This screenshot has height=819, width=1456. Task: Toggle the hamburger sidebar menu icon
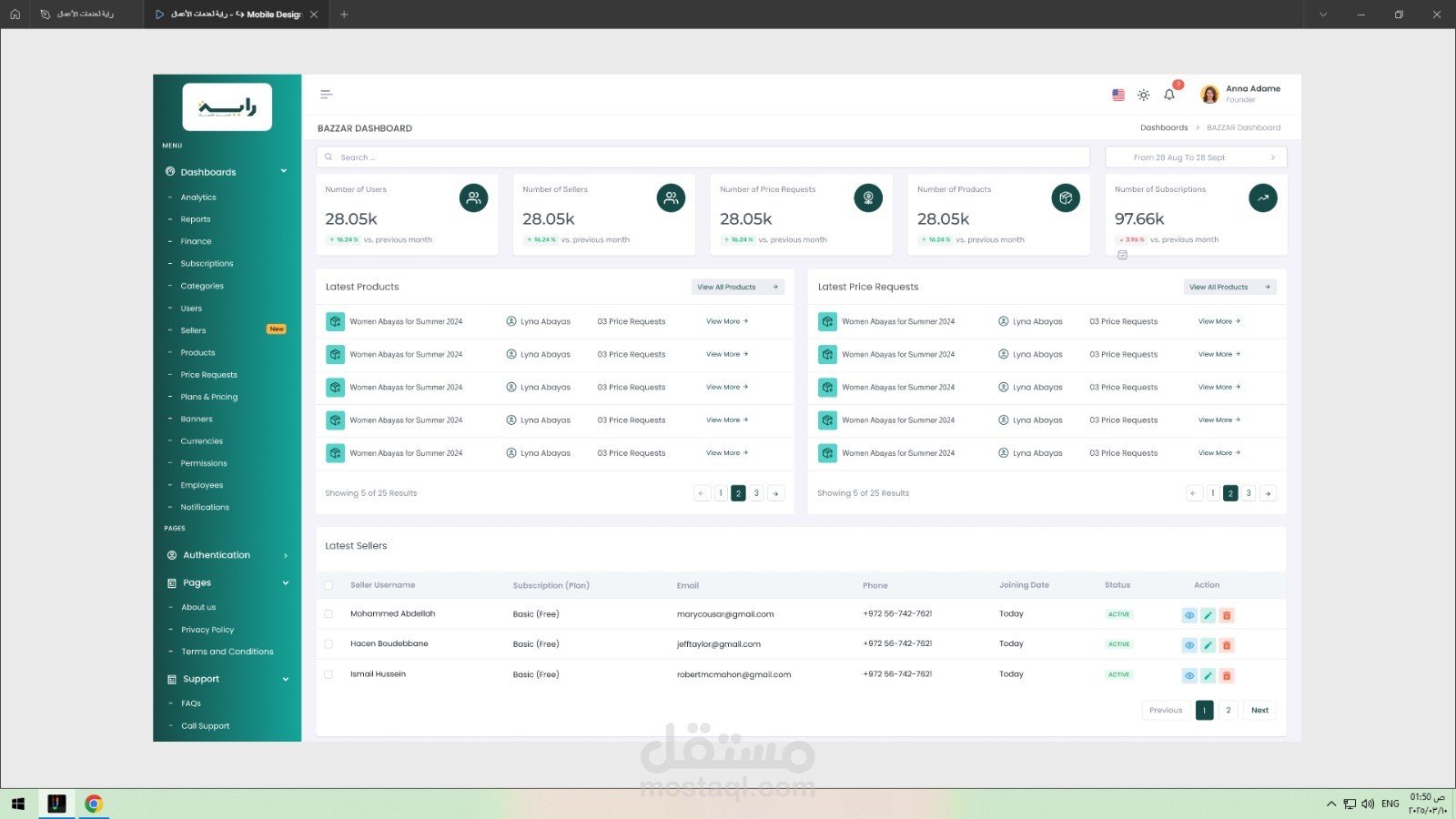pyautogui.click(x=326, y=94)
